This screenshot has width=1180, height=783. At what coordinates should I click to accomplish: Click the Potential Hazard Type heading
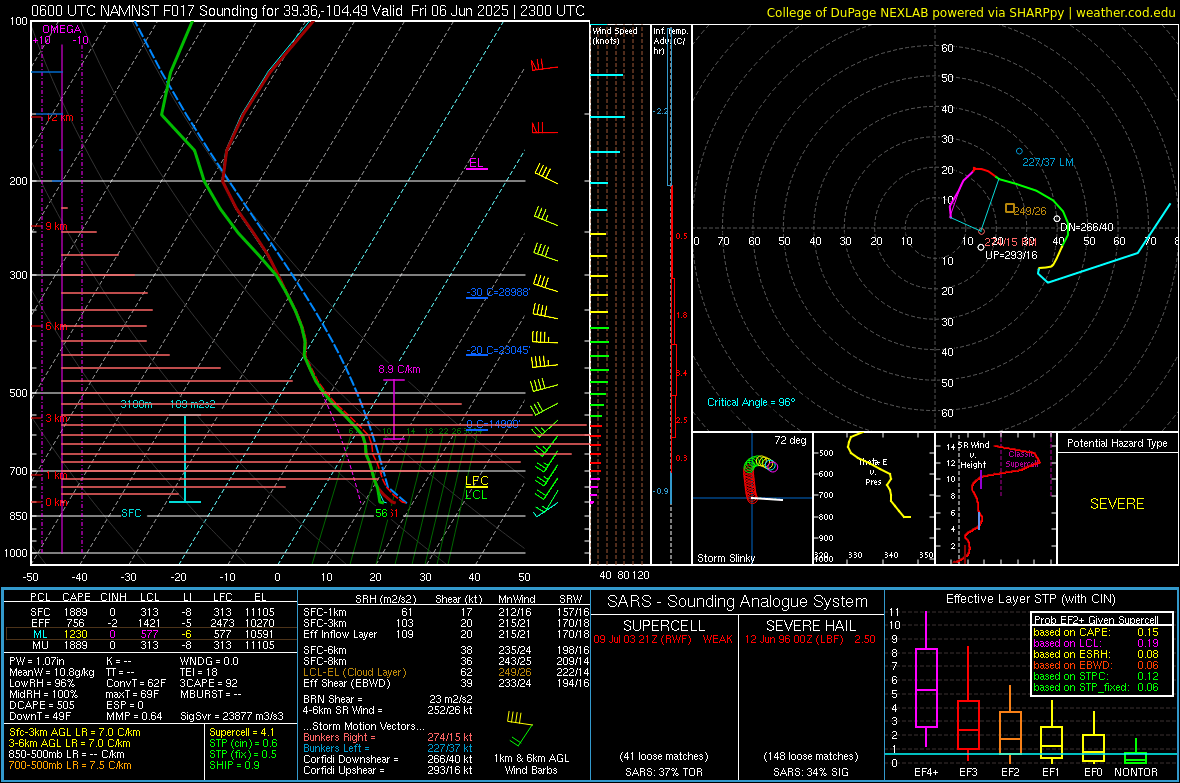1117,443
